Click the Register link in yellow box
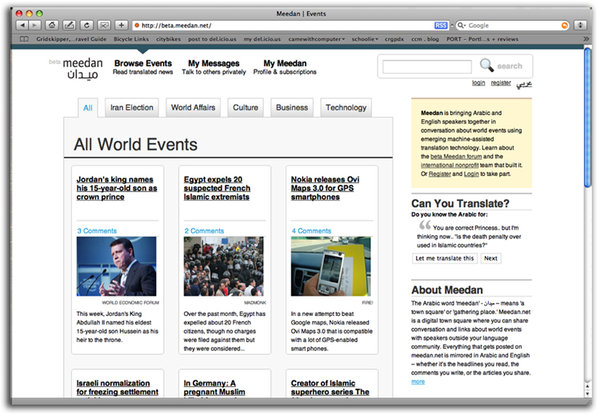Screen dimensions: 600x415 [x=440, y=174]
